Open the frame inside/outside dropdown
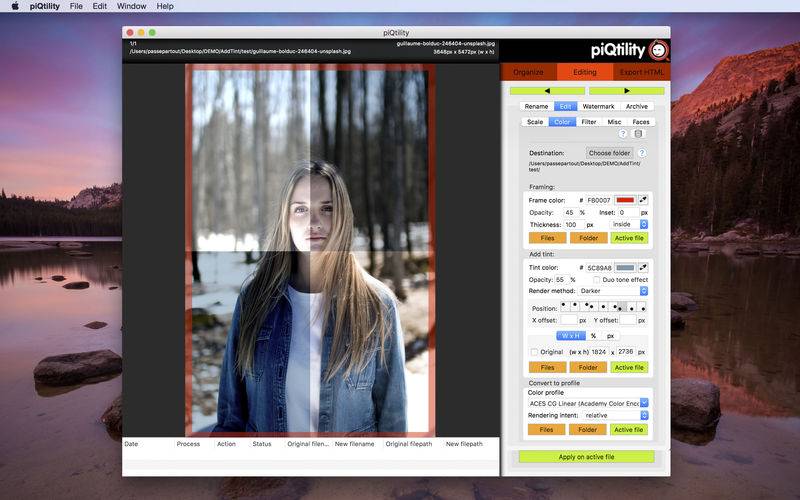Viewport: 800px width, 500px height. click(629, 224)
